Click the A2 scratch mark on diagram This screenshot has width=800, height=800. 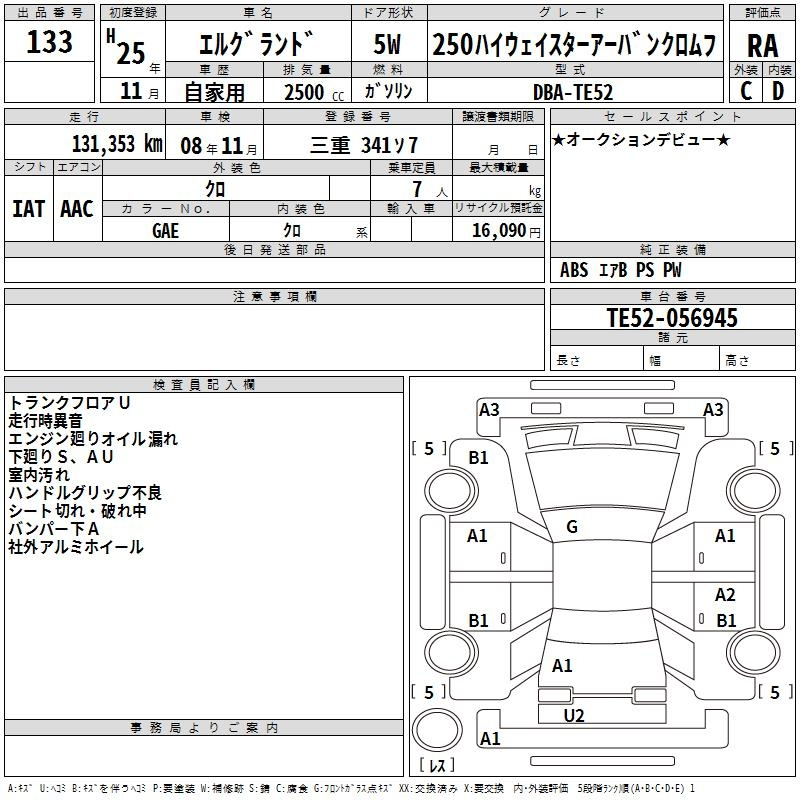point(725,595)
